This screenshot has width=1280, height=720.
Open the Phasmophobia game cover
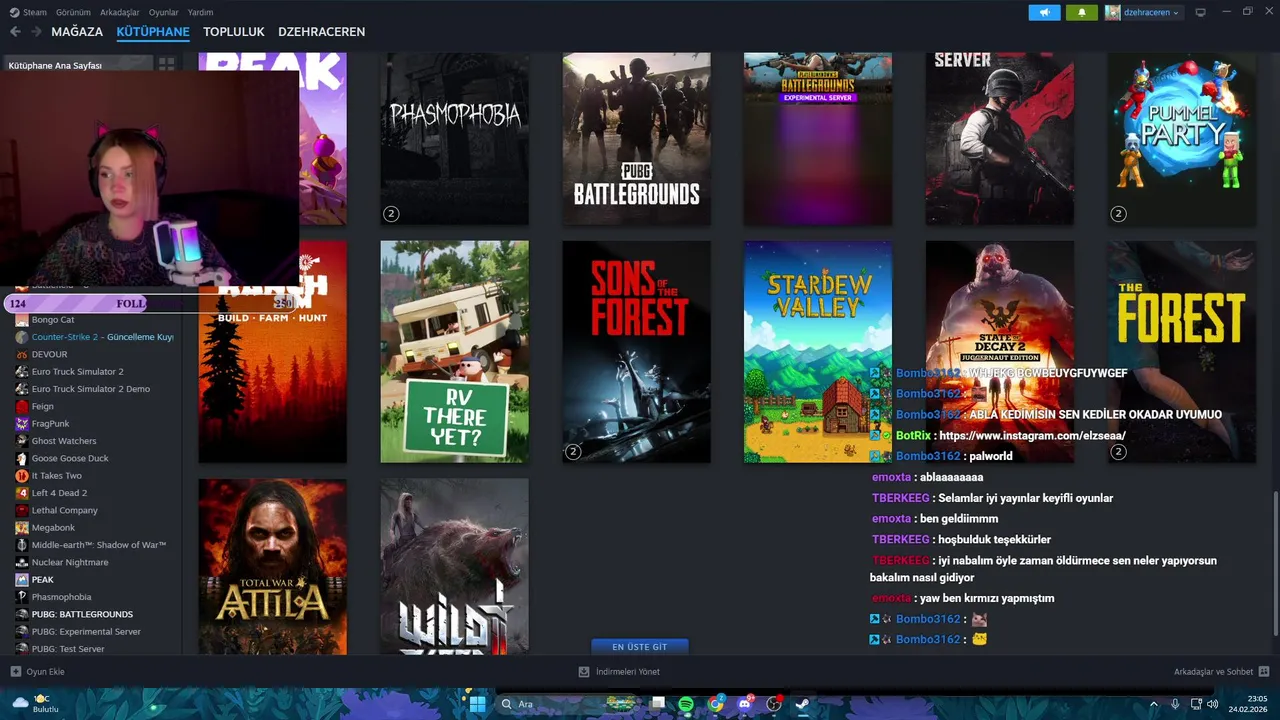pos(455,138)
